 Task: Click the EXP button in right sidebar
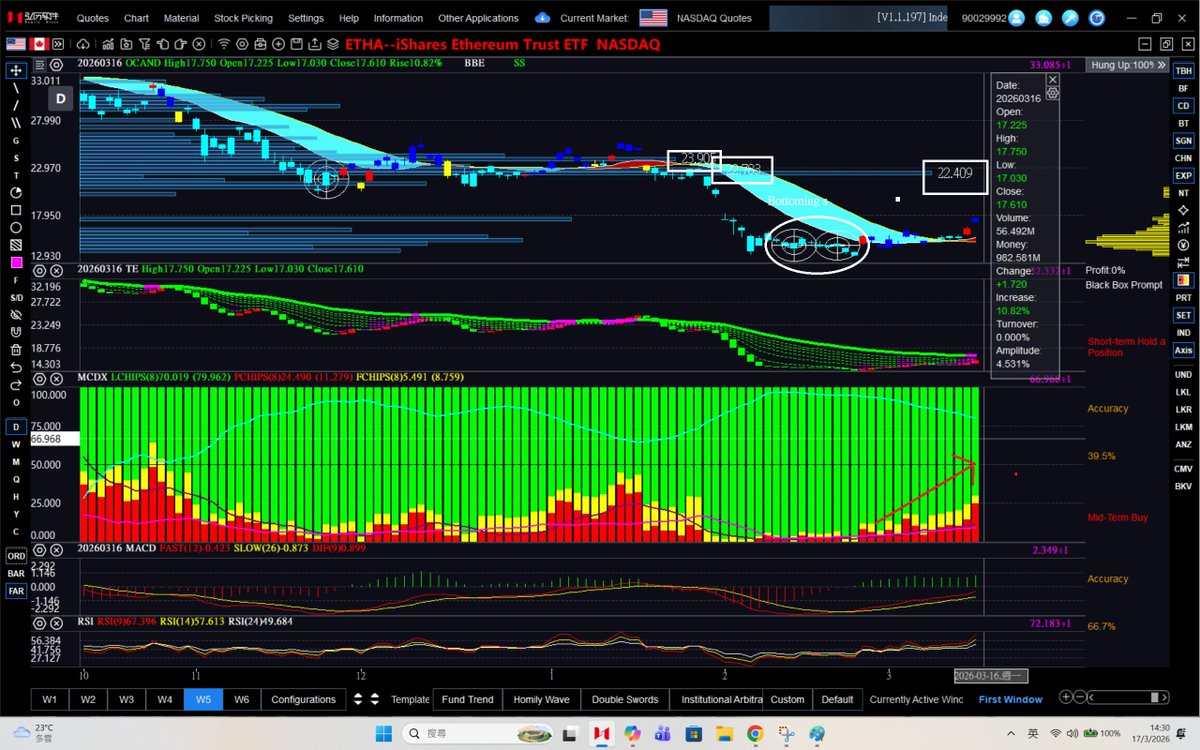tap(1183, 176)
